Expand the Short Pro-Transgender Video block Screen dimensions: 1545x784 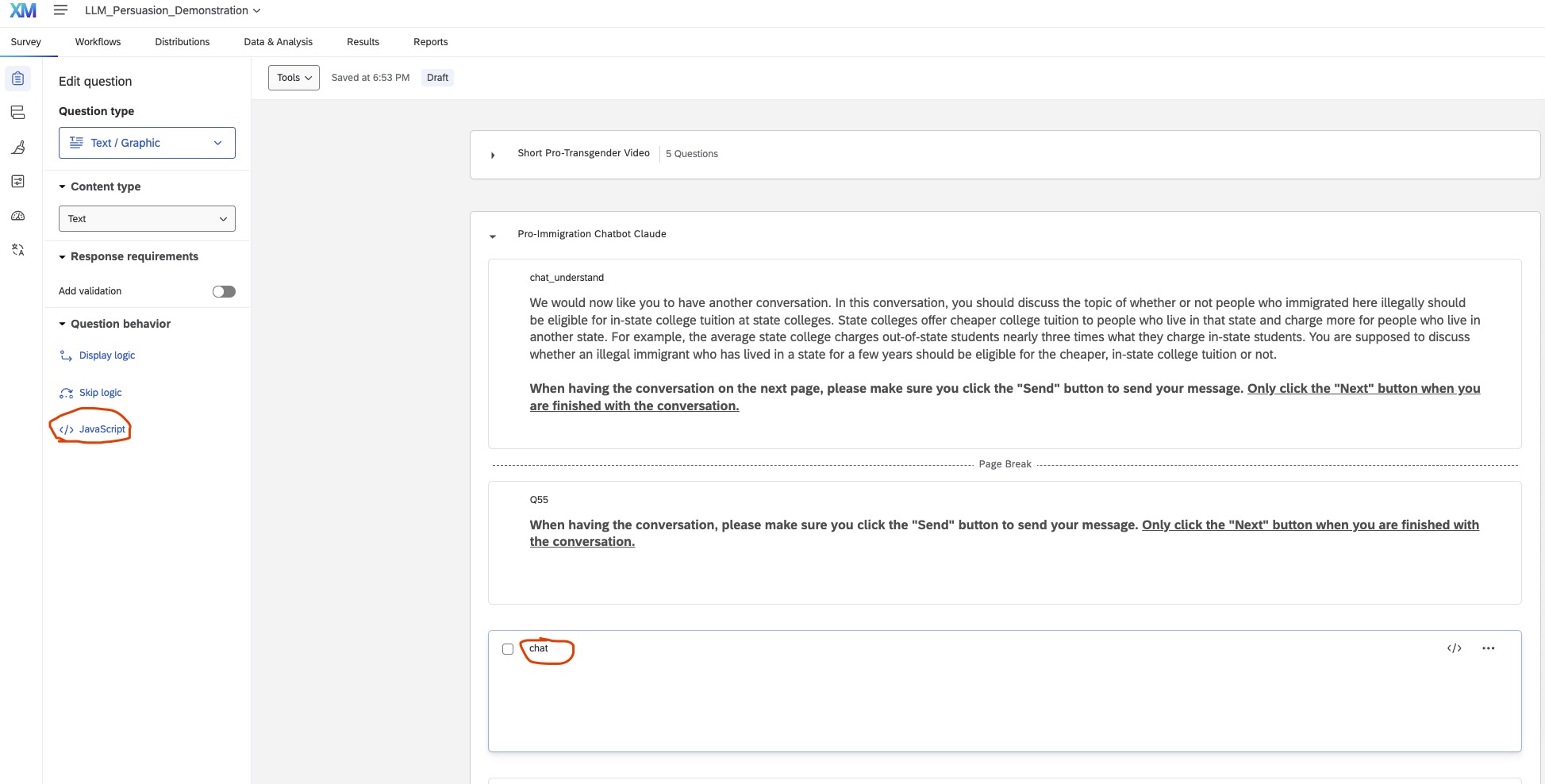click(493, 155)
